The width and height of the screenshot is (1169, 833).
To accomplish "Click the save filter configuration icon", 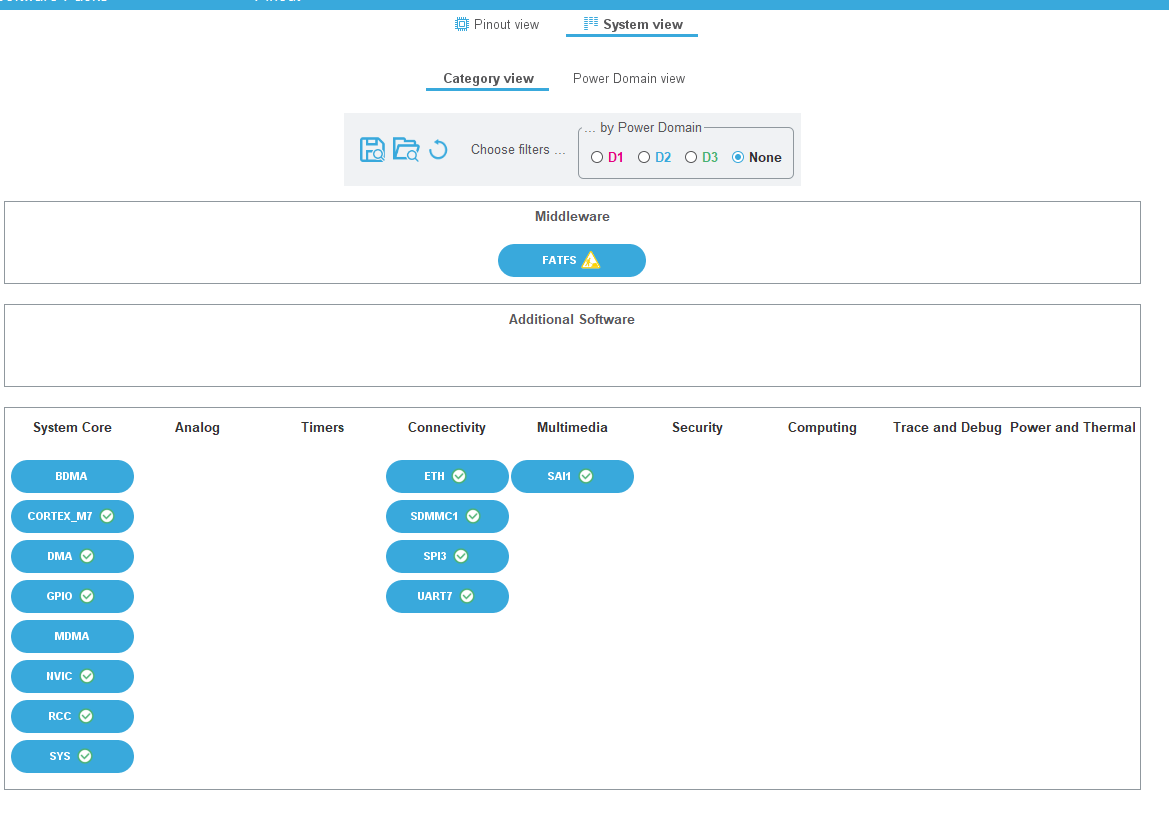I will pos(372,150).
